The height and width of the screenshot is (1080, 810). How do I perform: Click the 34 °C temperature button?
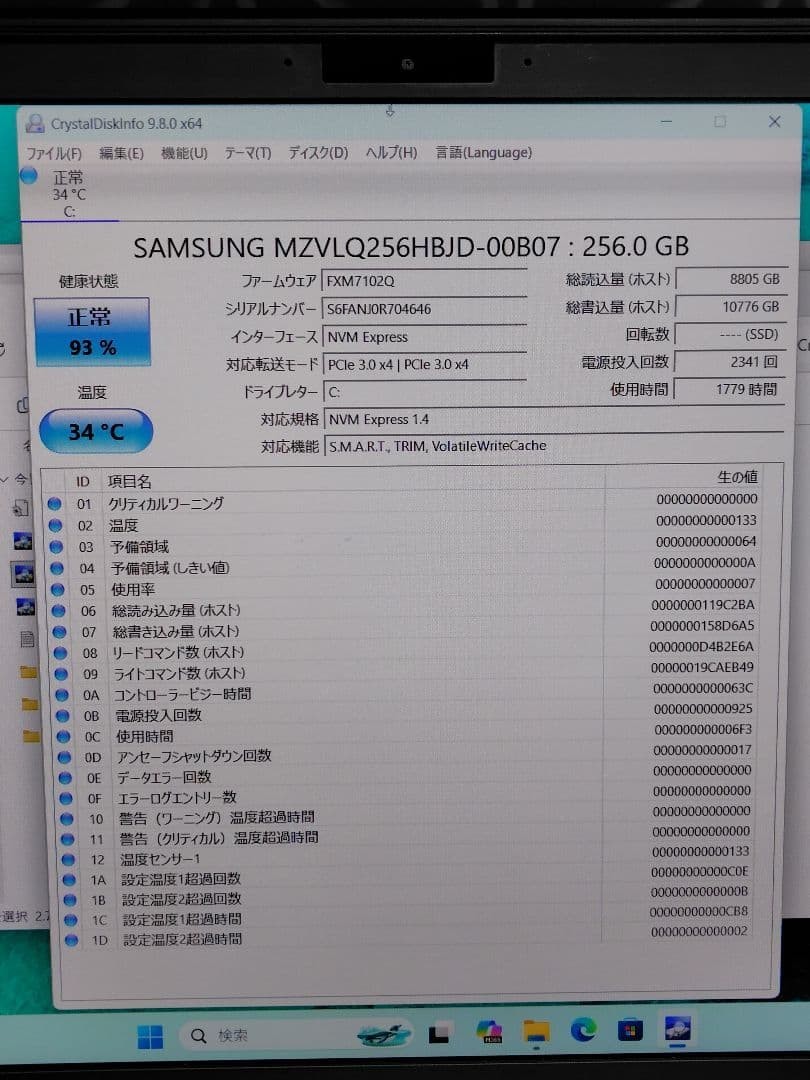click(x=96, y=431)
